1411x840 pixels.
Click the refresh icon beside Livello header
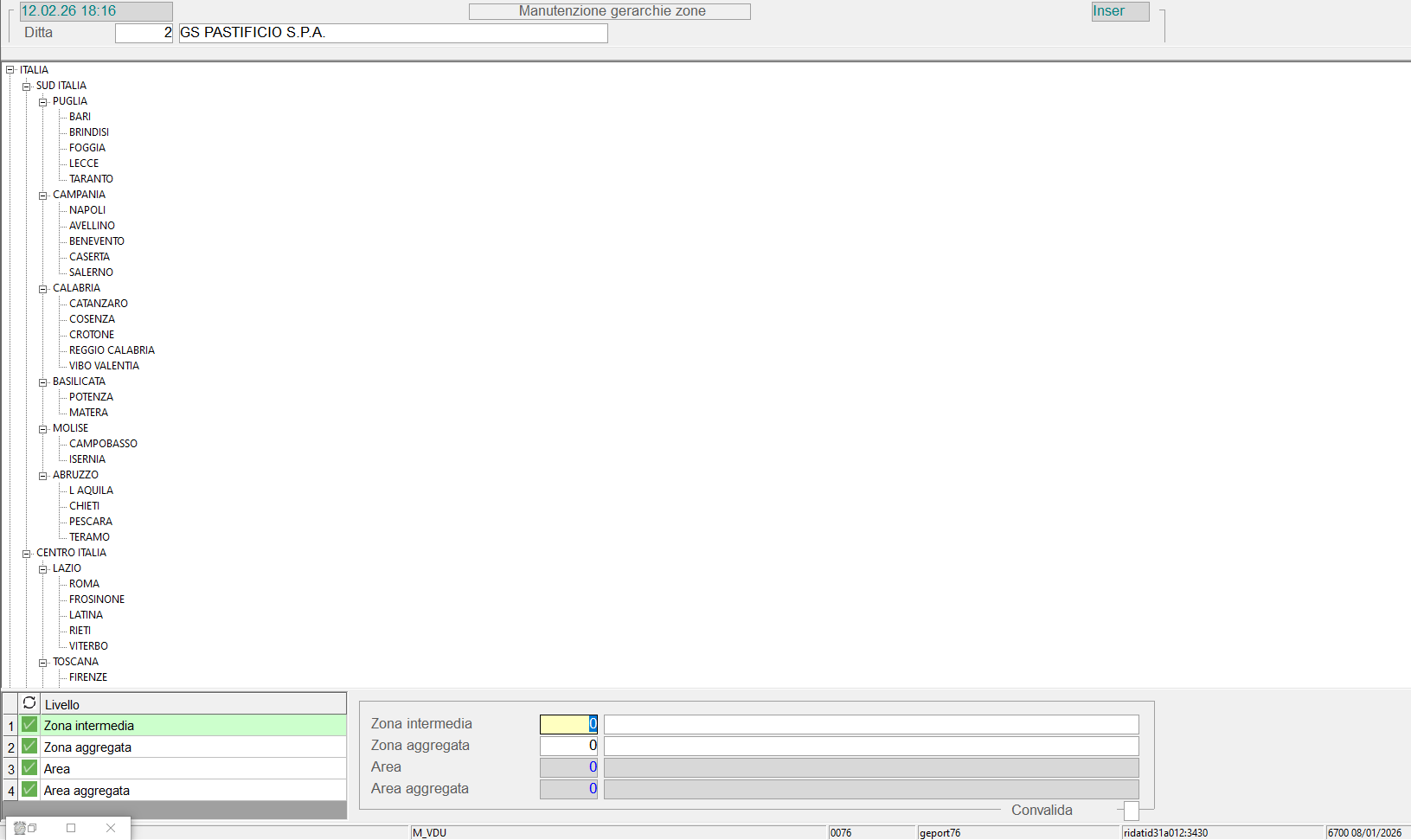pos(29,703)
